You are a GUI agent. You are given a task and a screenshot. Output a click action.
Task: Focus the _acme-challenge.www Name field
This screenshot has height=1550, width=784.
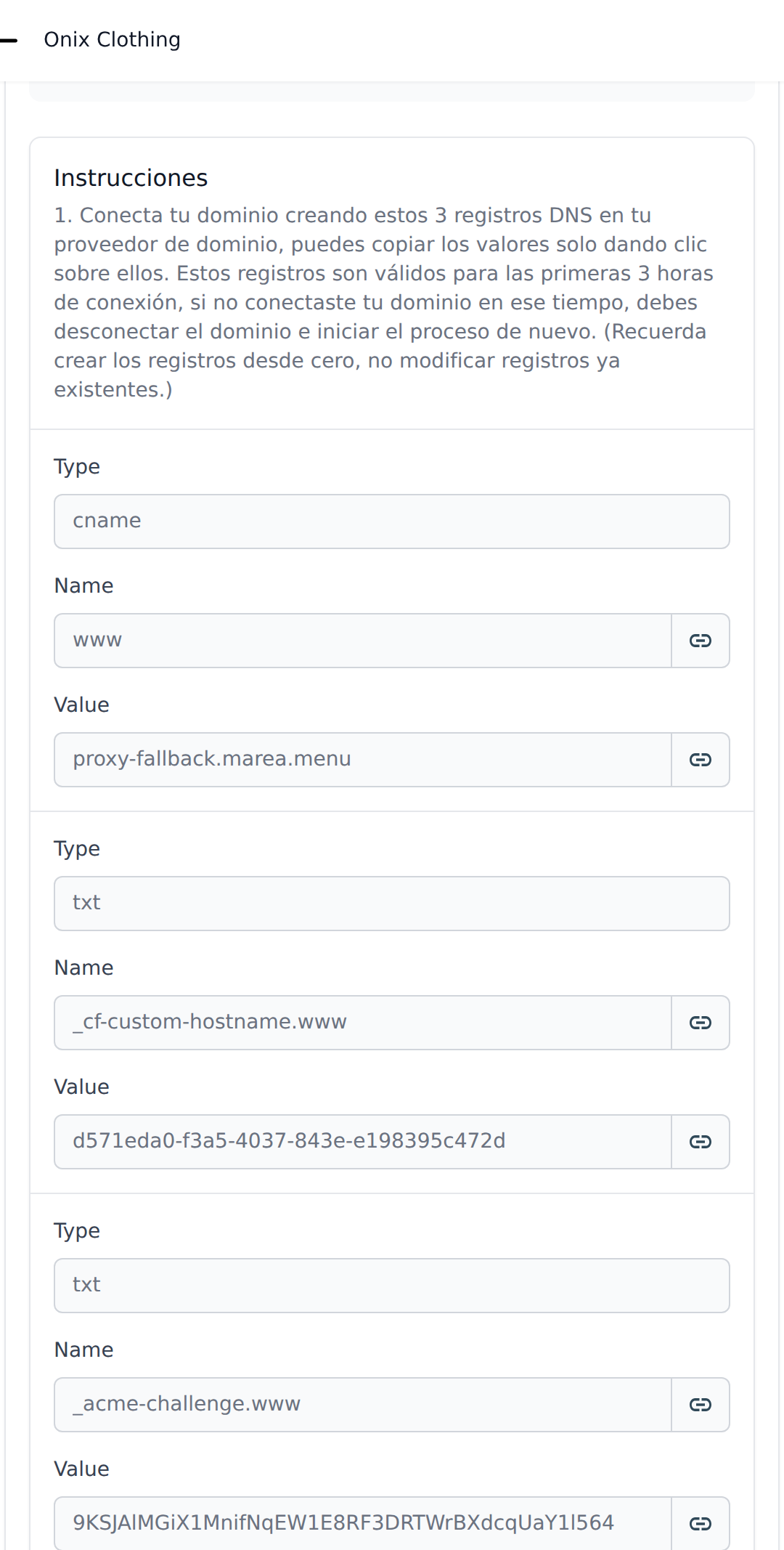click(362, 1405)
